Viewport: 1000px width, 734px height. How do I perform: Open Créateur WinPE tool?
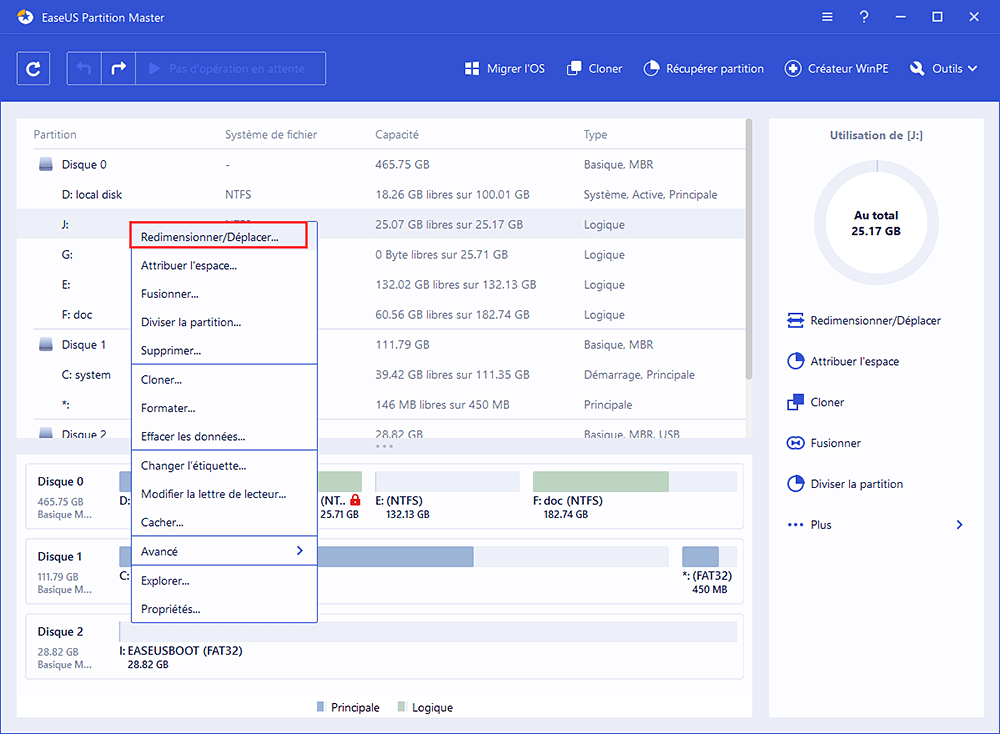pyautogui.click(x=836, y=68)
